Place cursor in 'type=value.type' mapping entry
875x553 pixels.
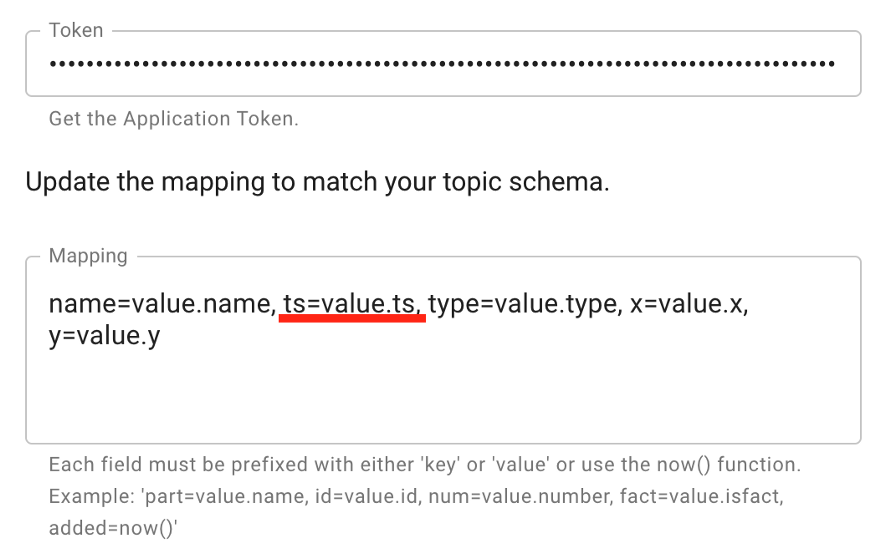520,305
